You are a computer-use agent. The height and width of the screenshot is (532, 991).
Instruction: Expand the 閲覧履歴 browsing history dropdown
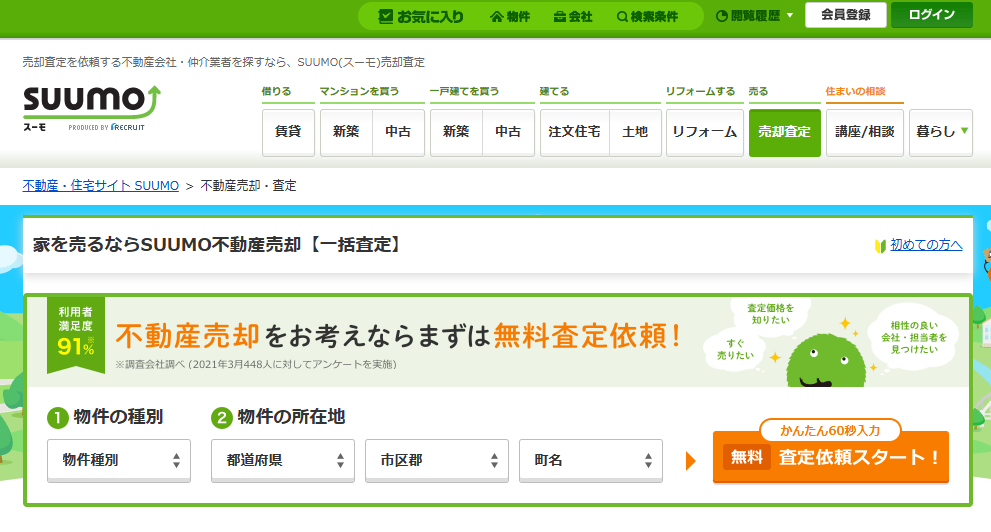tap(755, 16)
